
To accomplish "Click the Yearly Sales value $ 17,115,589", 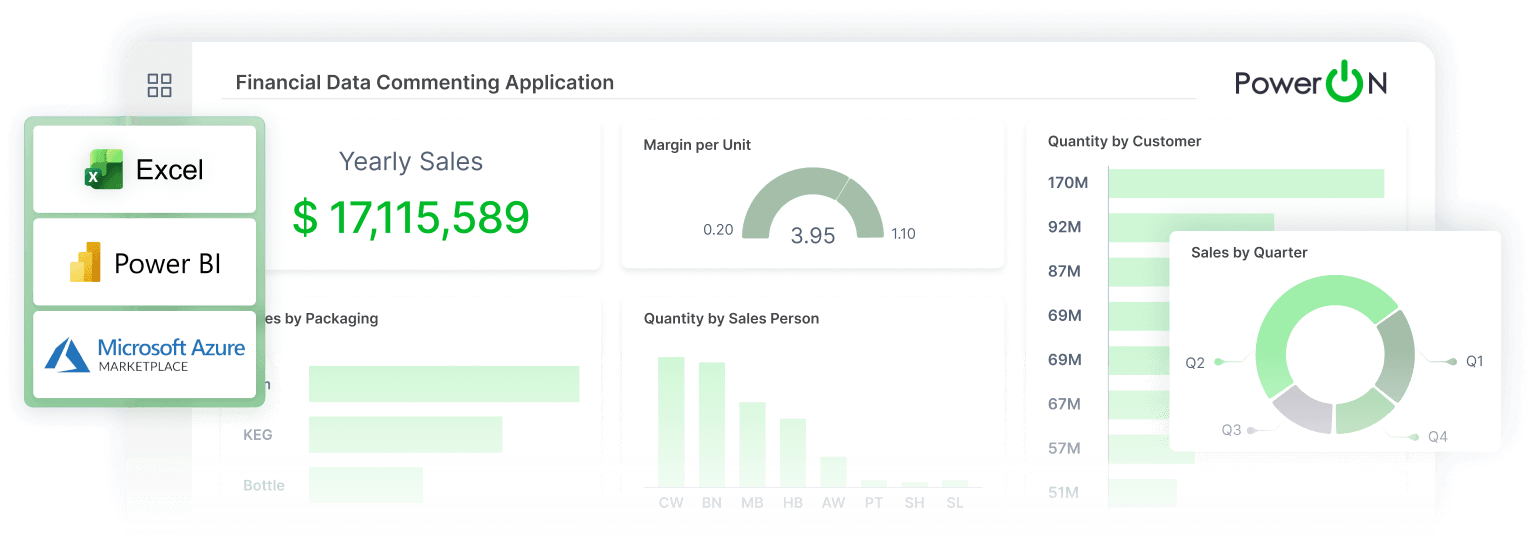I will click(411, 217).
